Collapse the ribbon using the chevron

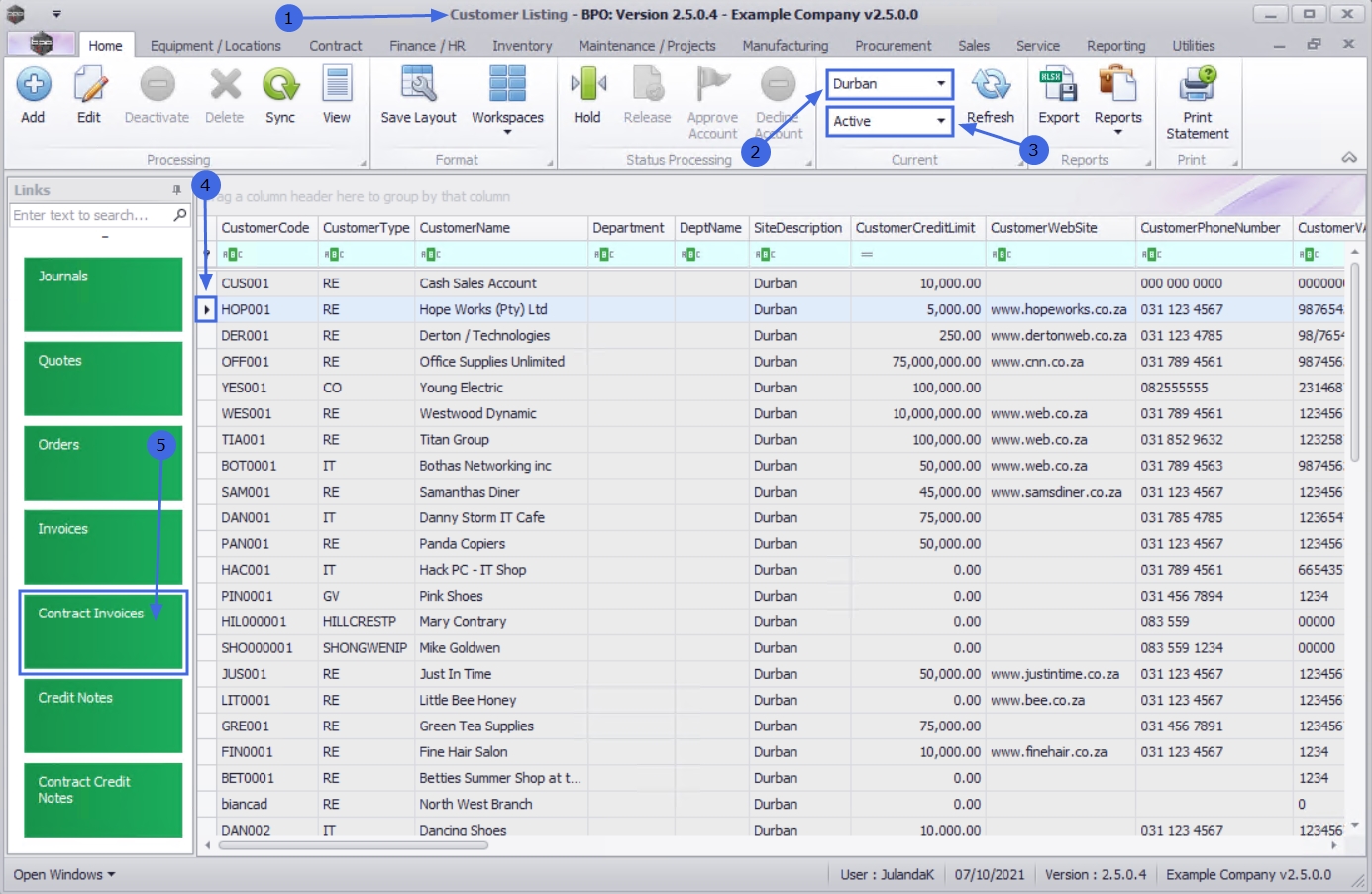click(1348, 158)
